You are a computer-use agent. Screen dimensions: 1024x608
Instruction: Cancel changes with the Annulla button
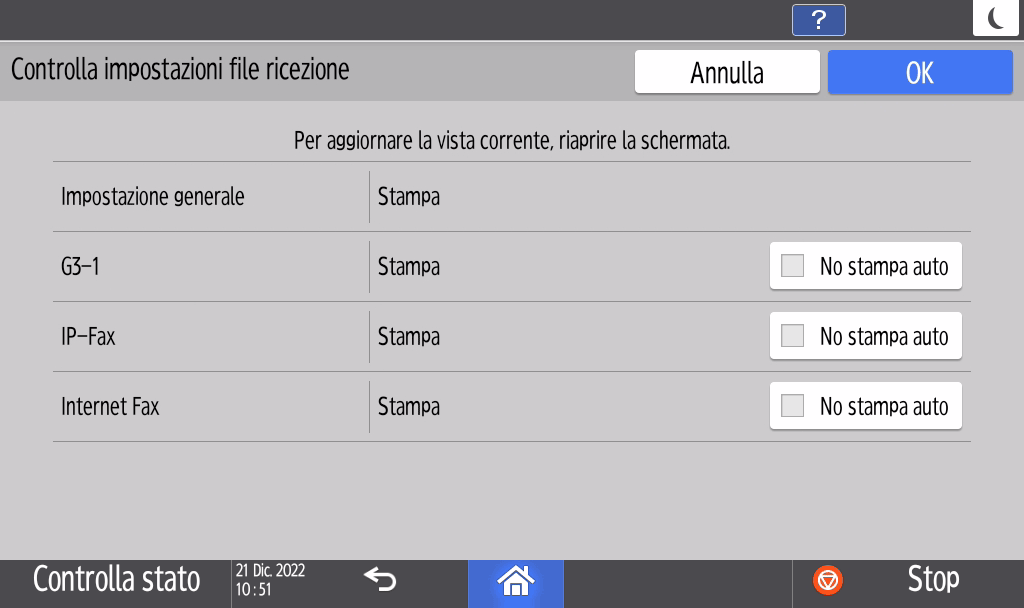pyautogui.click(x=727, y=71)
